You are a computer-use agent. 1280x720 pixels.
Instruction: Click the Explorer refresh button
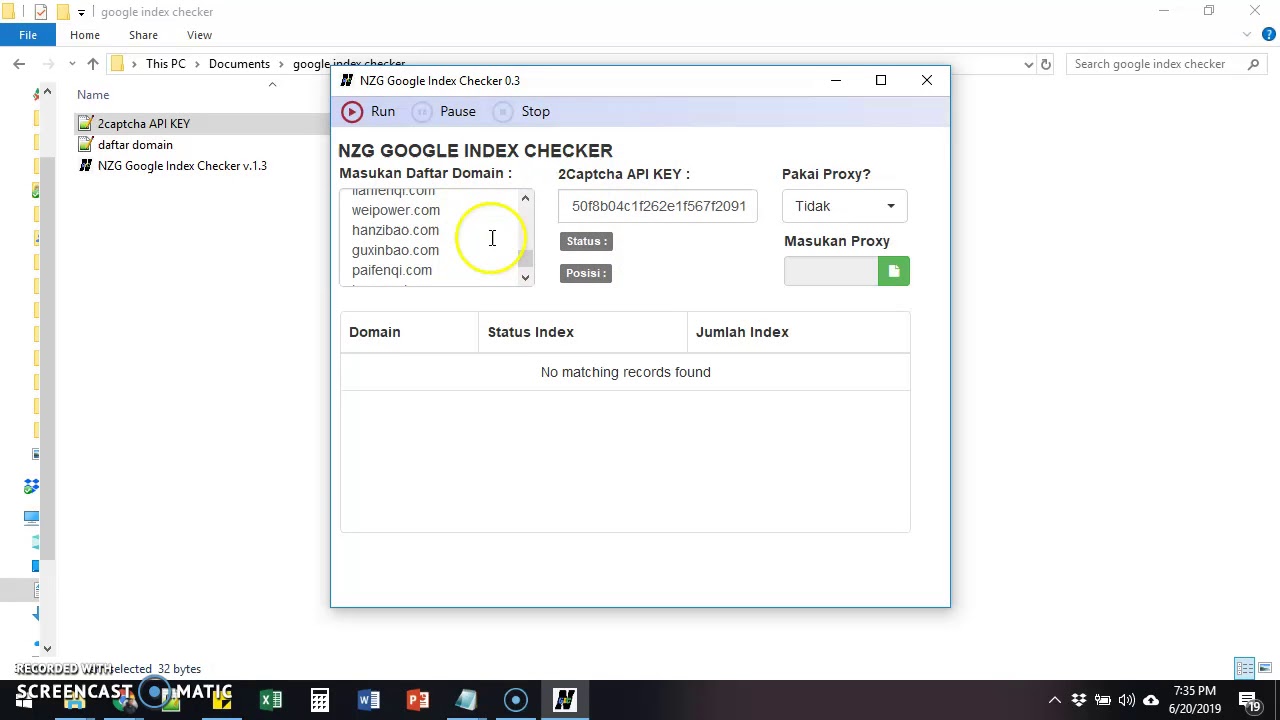1045,64
